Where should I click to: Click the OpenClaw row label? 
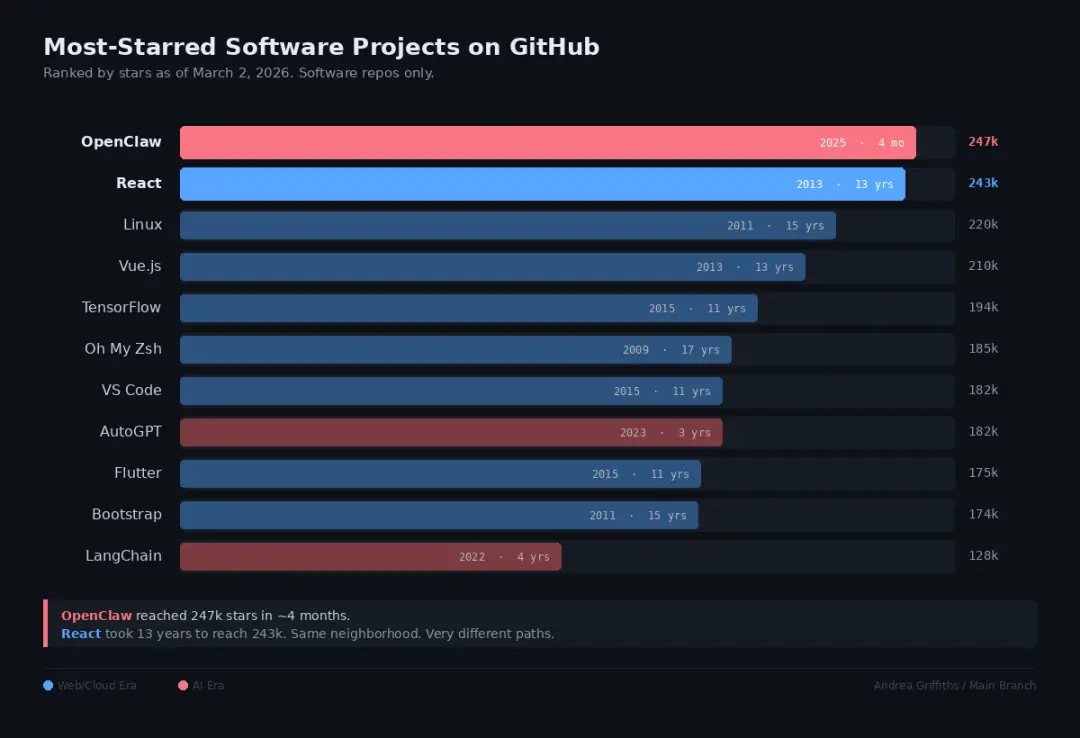coord(121,142)
